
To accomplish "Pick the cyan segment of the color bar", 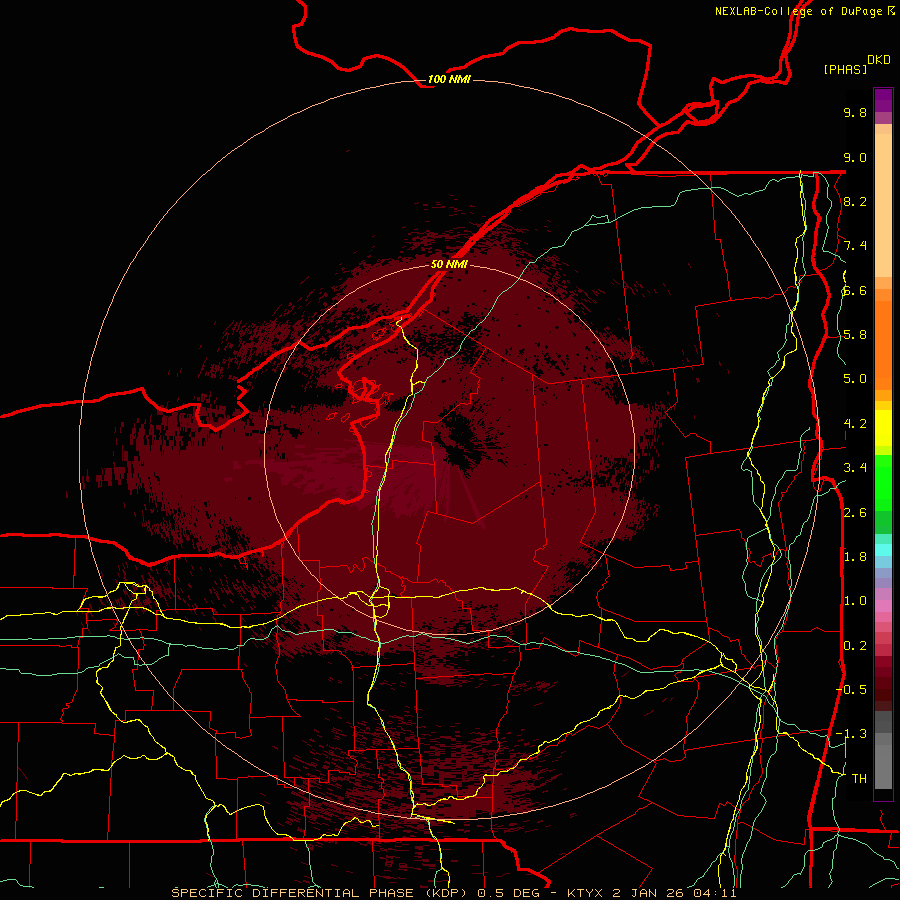I will (x=883, y=550).
